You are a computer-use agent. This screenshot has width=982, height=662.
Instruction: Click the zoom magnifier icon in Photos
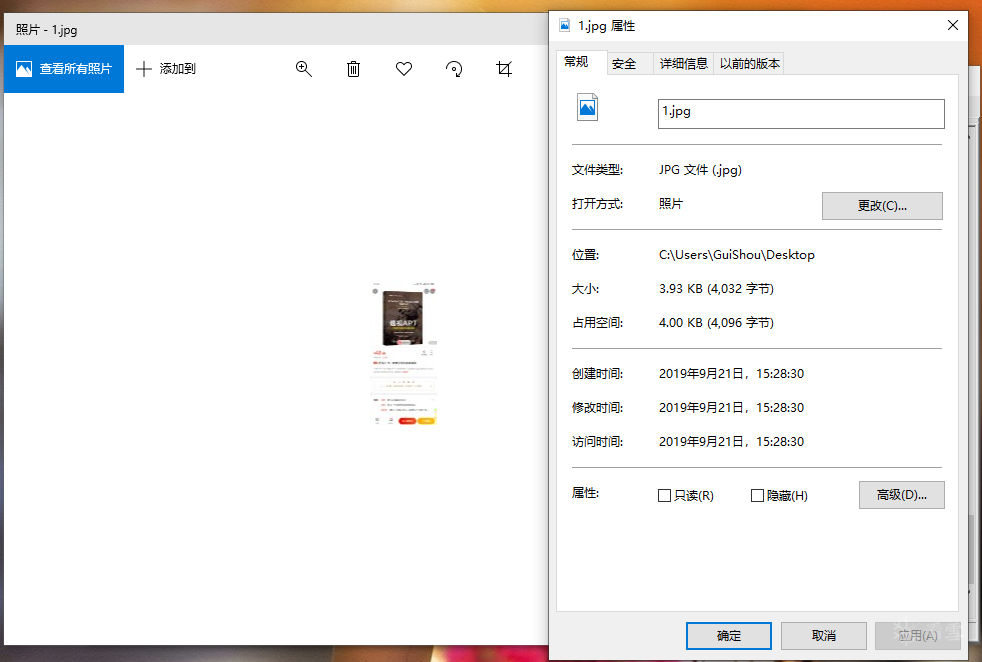(304, 69)
